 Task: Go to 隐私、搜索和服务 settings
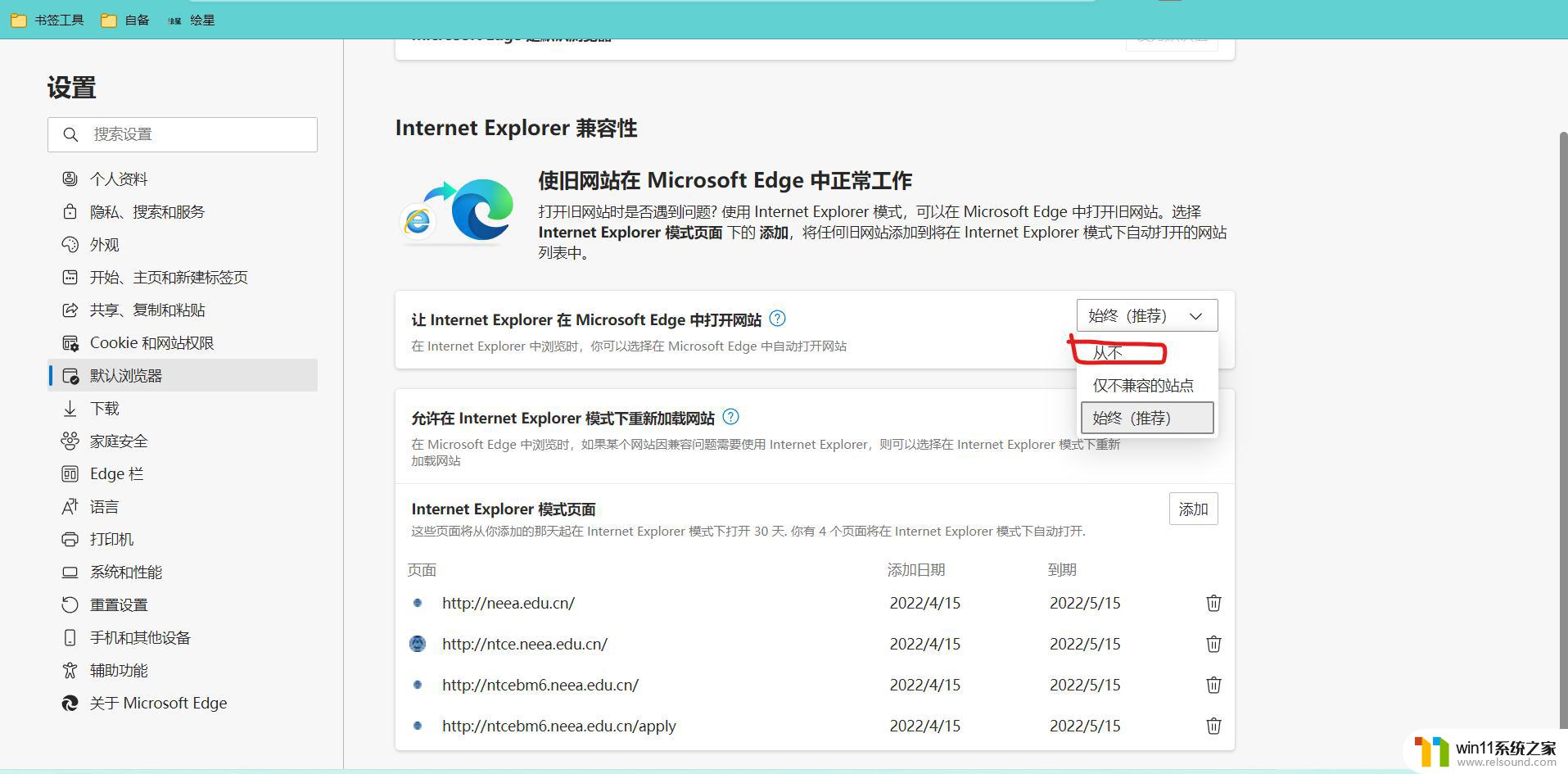(x=183, y=211)
